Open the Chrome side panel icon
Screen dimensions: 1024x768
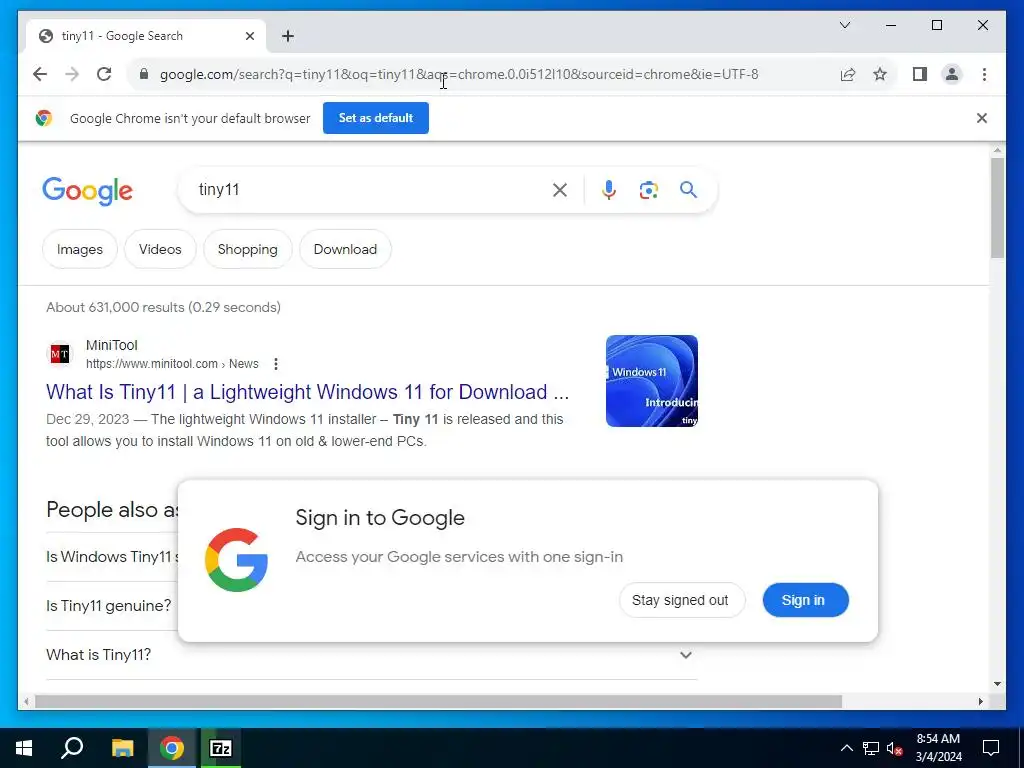coord(920,74)
